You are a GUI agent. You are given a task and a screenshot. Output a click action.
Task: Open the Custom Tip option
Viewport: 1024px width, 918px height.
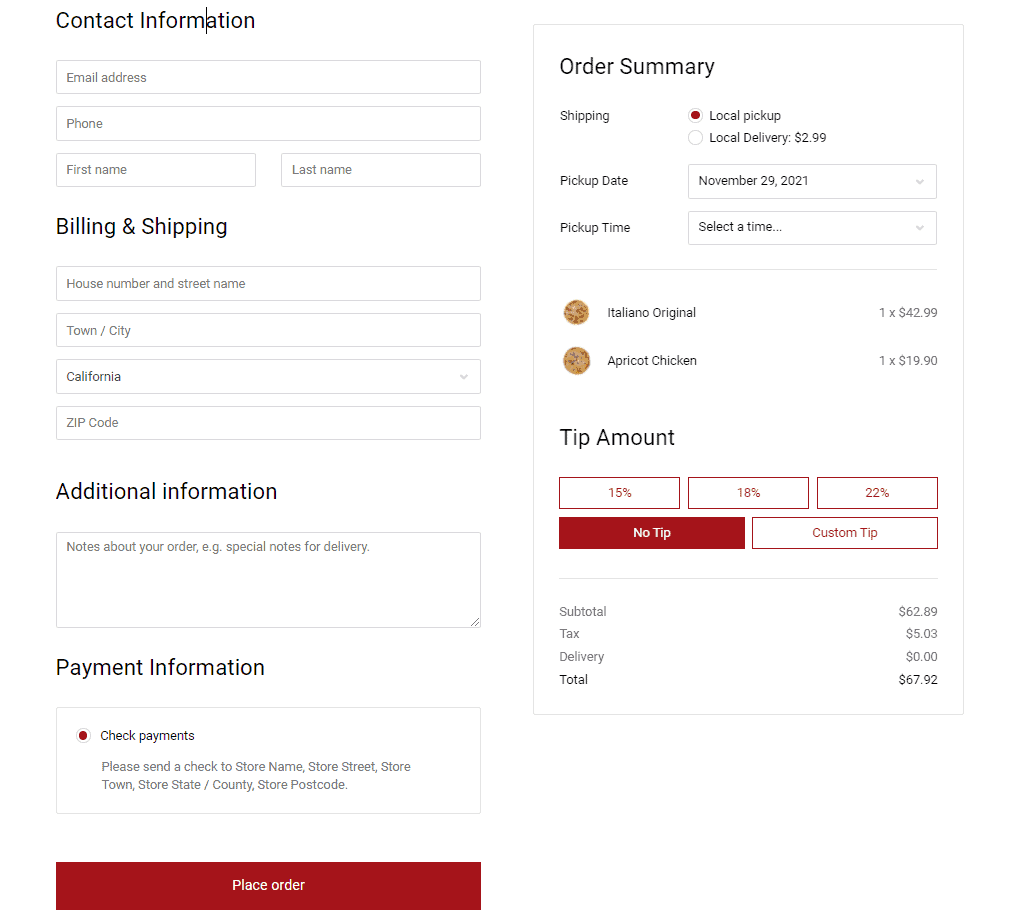pyautogui.click(x=845, y=533)
